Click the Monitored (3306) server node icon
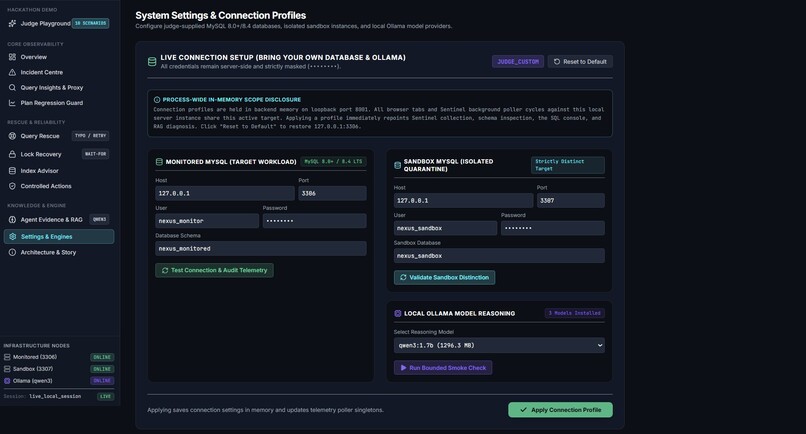Viewport: 806px width, 434px height. [7, 357]
